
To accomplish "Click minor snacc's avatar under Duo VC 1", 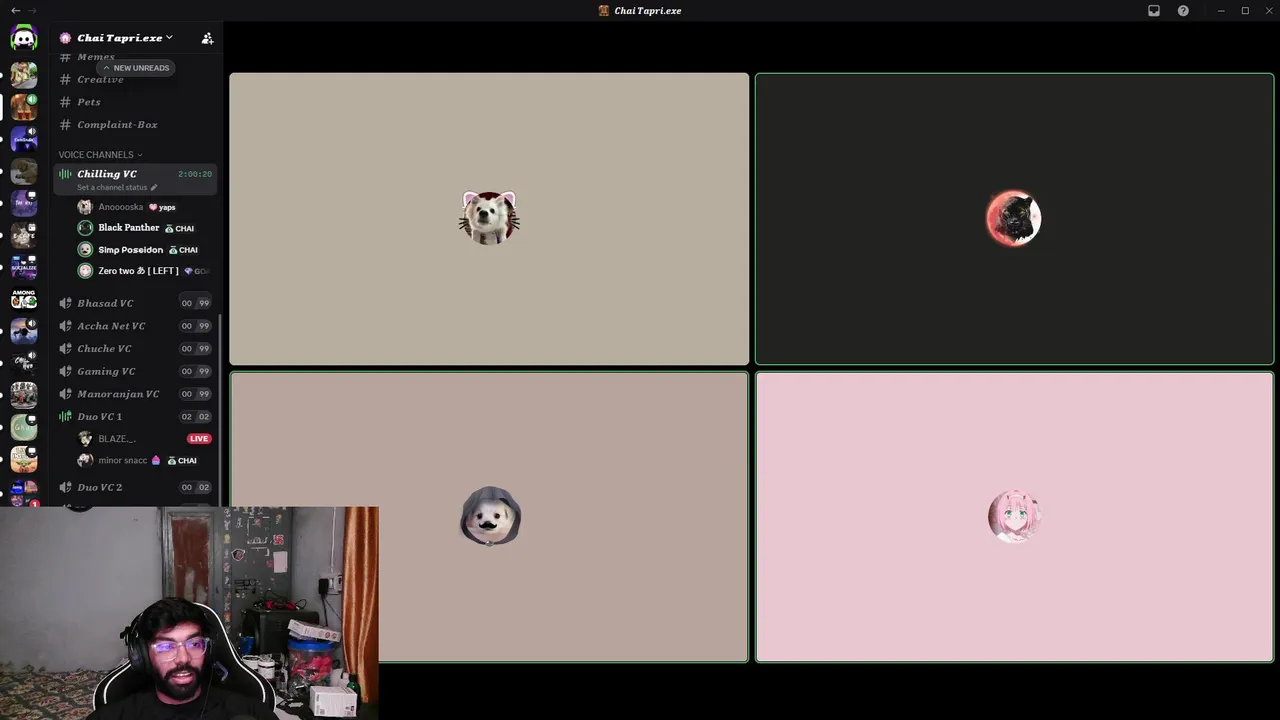I will click(x=85, y=460).
